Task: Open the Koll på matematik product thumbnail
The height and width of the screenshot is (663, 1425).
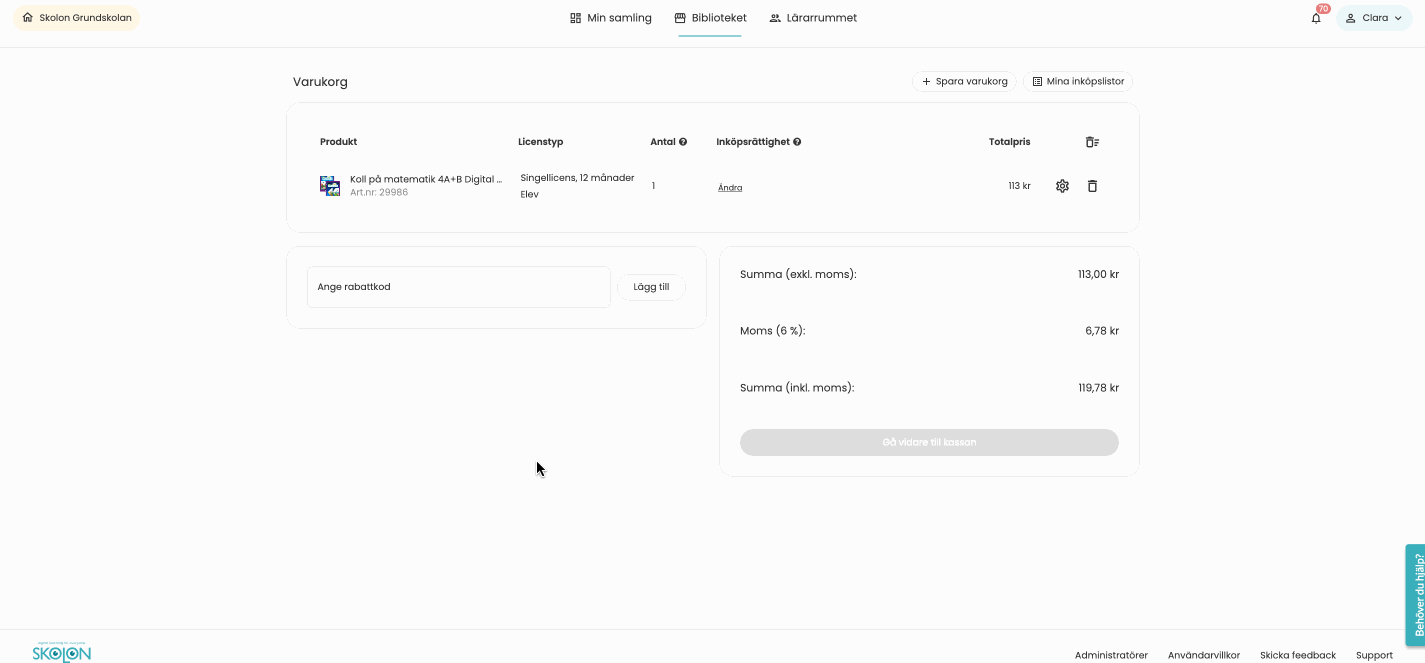Action: [x=329, y=185]
